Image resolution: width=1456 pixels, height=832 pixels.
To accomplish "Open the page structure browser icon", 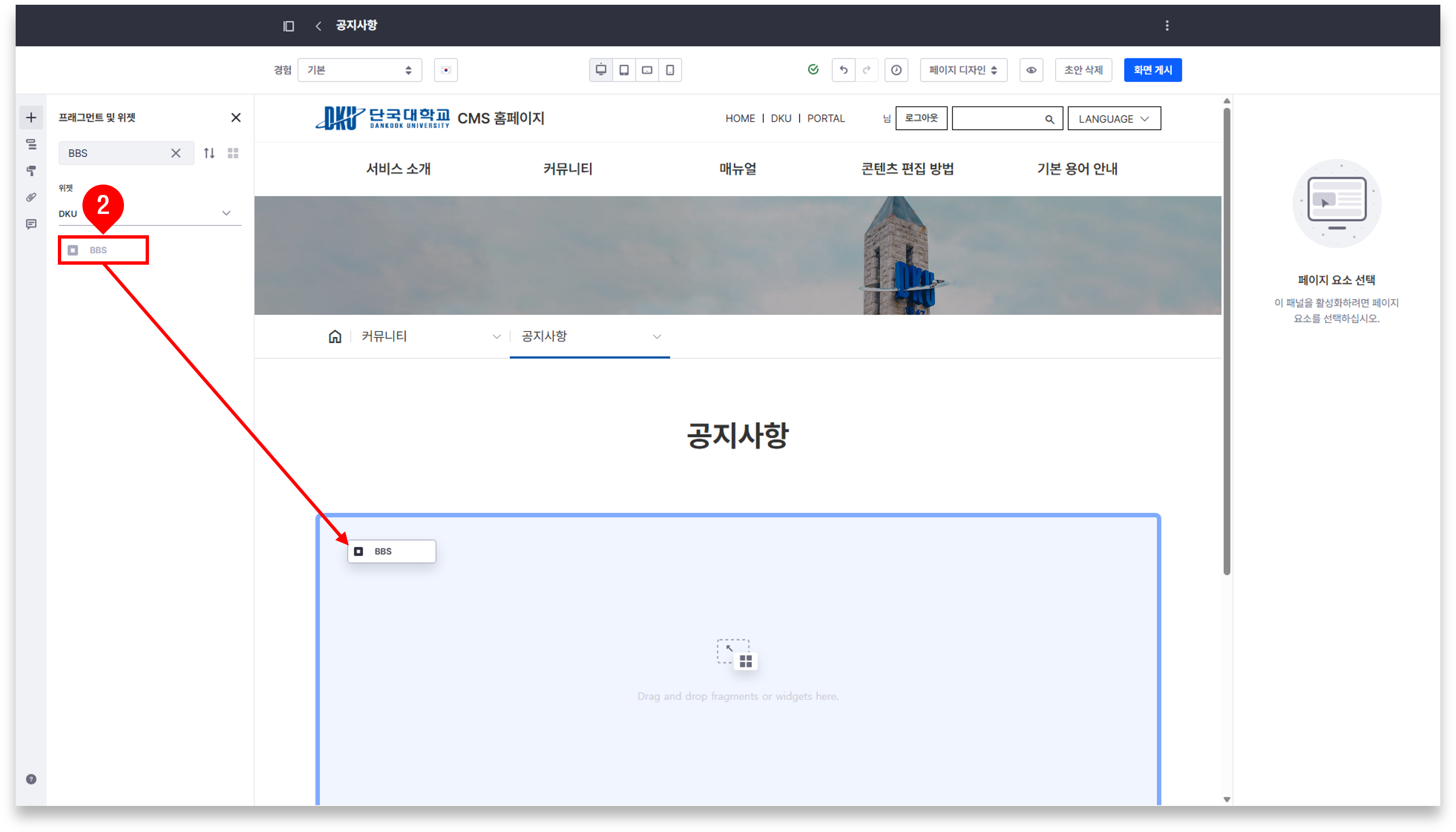I will click(31, 144).
